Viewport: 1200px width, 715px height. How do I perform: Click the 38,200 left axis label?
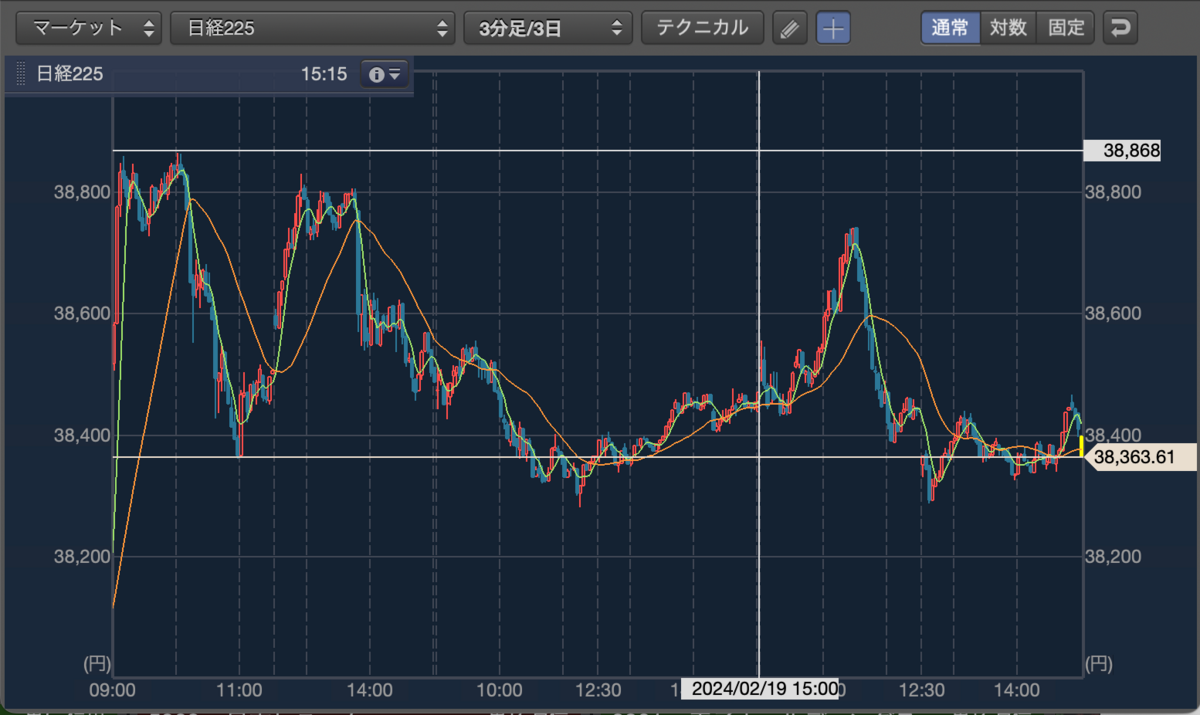tap(81, 557)
